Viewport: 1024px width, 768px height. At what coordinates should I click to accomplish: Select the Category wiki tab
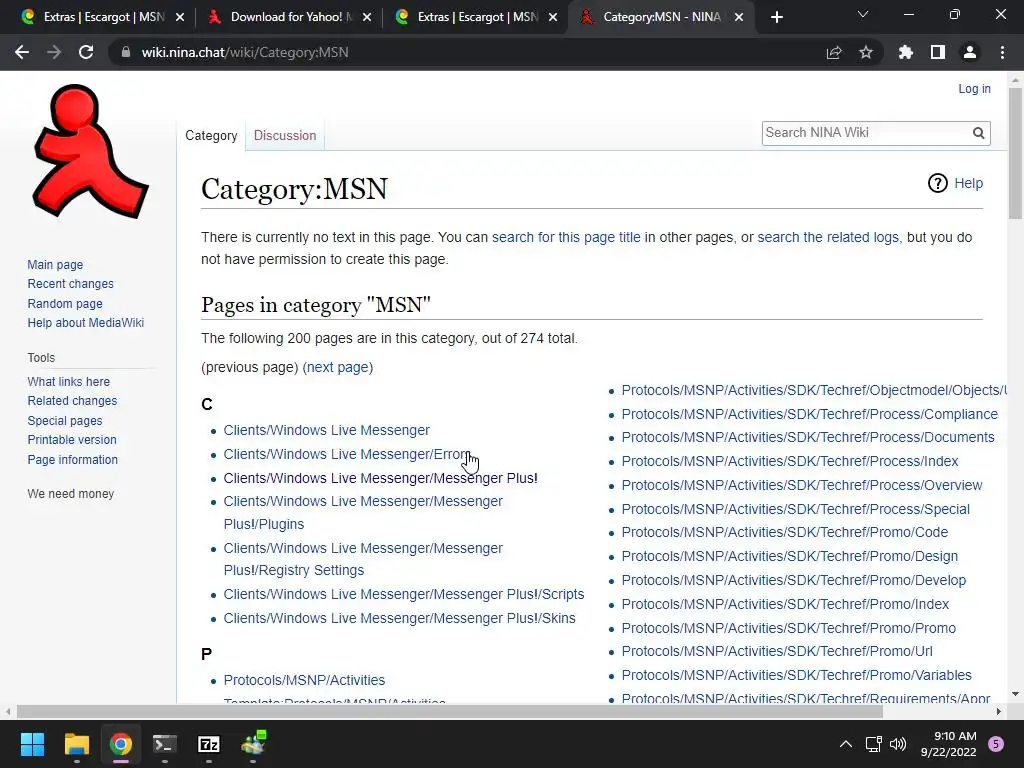point(211,135)
